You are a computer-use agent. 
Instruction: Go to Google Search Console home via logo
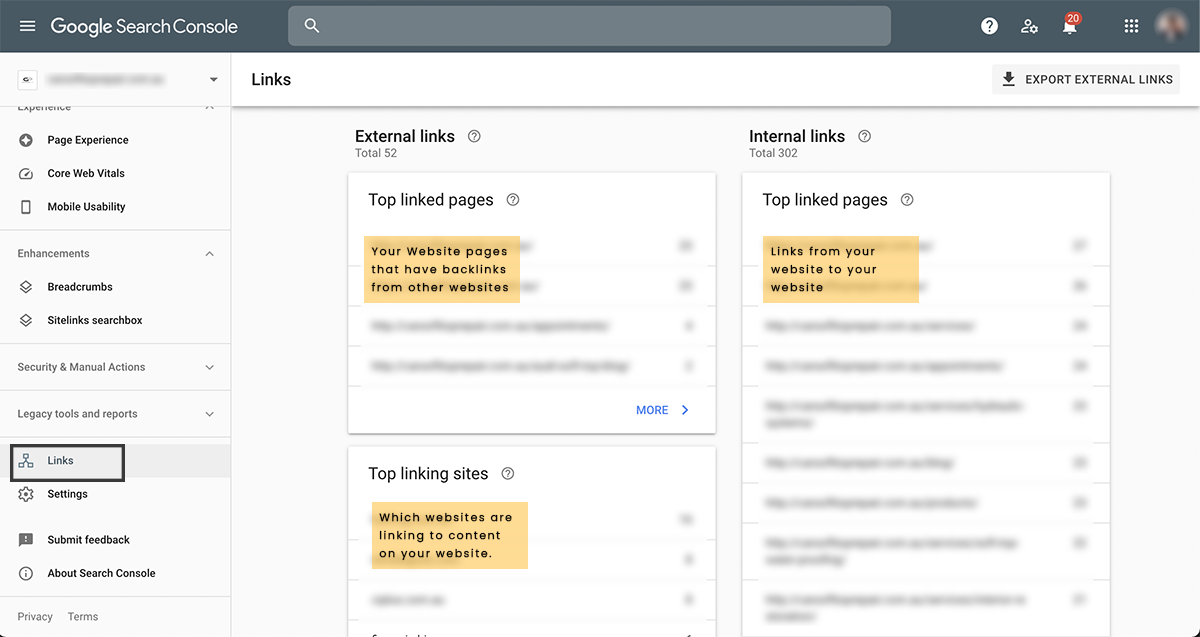point(144,26)
